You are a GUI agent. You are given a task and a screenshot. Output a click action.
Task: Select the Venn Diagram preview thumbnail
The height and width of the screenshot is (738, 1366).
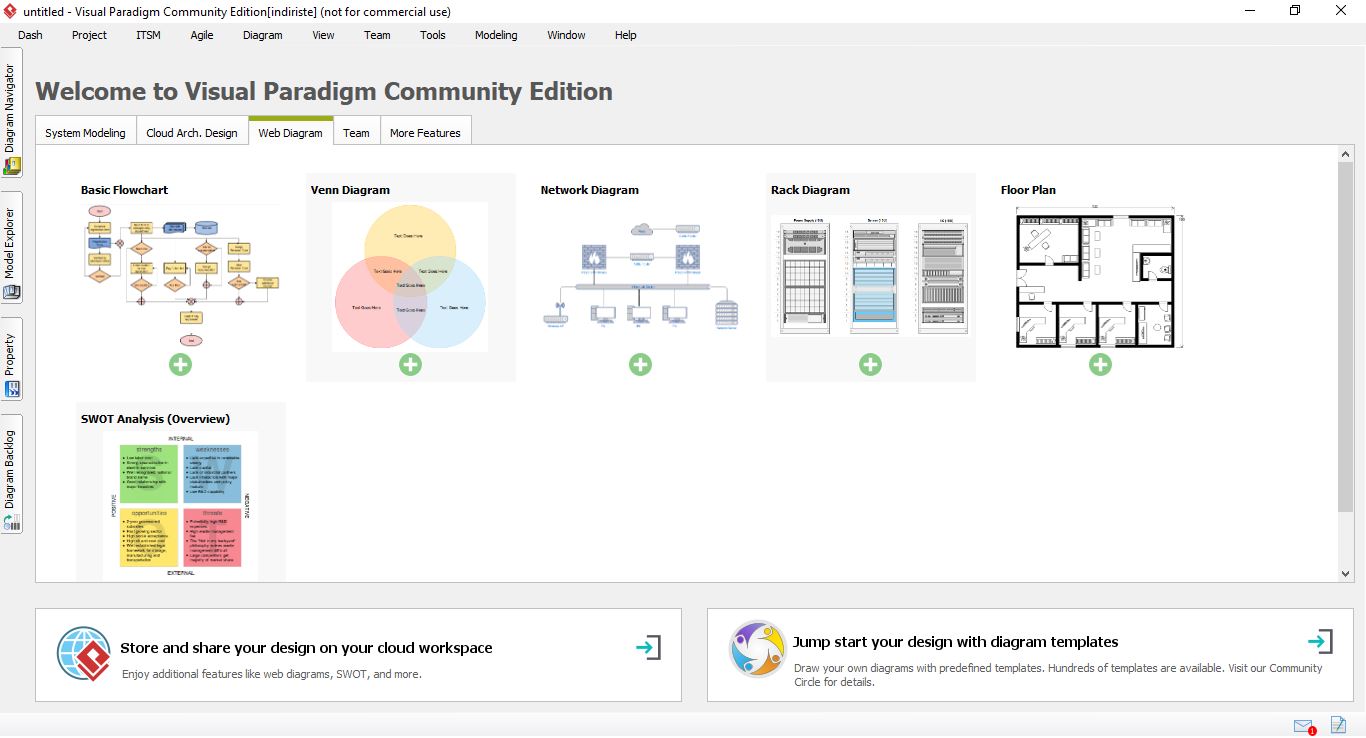coord(411,276)
